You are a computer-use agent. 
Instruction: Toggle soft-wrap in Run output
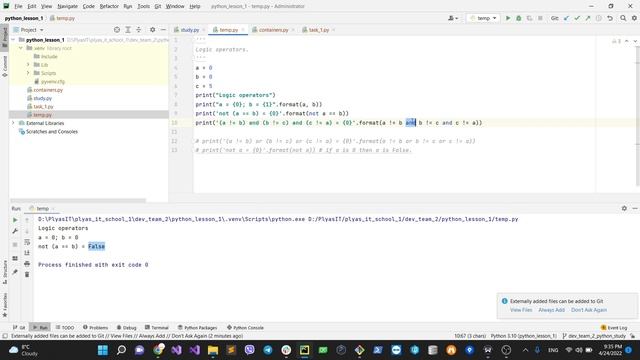27,242
